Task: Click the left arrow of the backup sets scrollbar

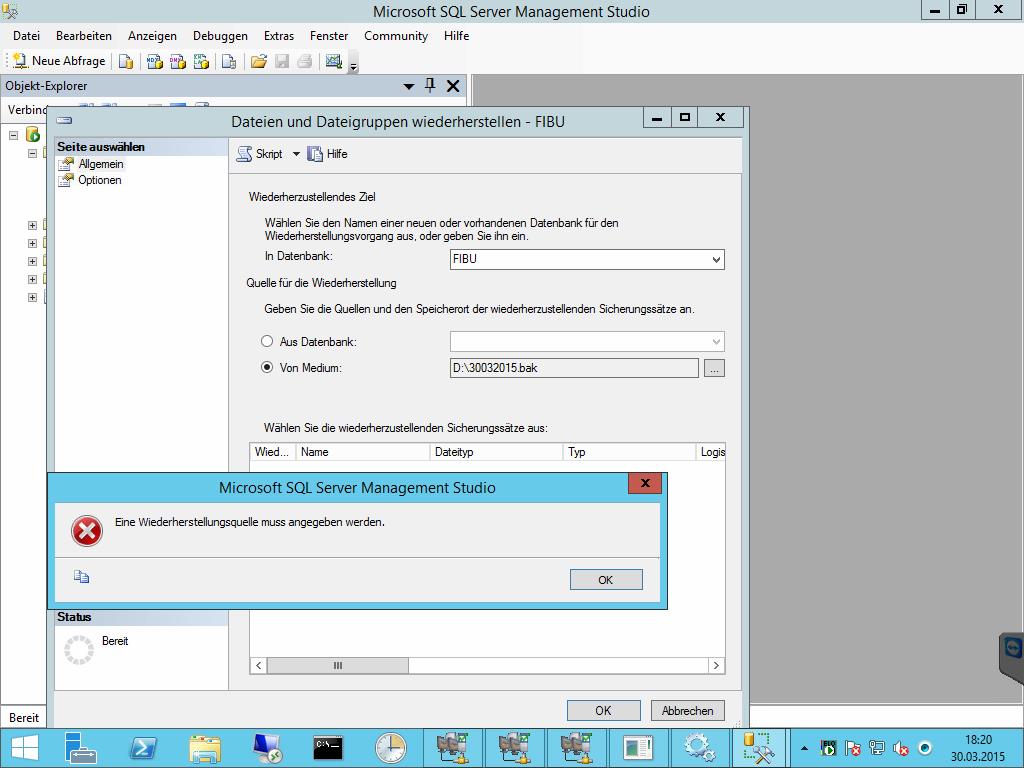Action: pos(259,665)
